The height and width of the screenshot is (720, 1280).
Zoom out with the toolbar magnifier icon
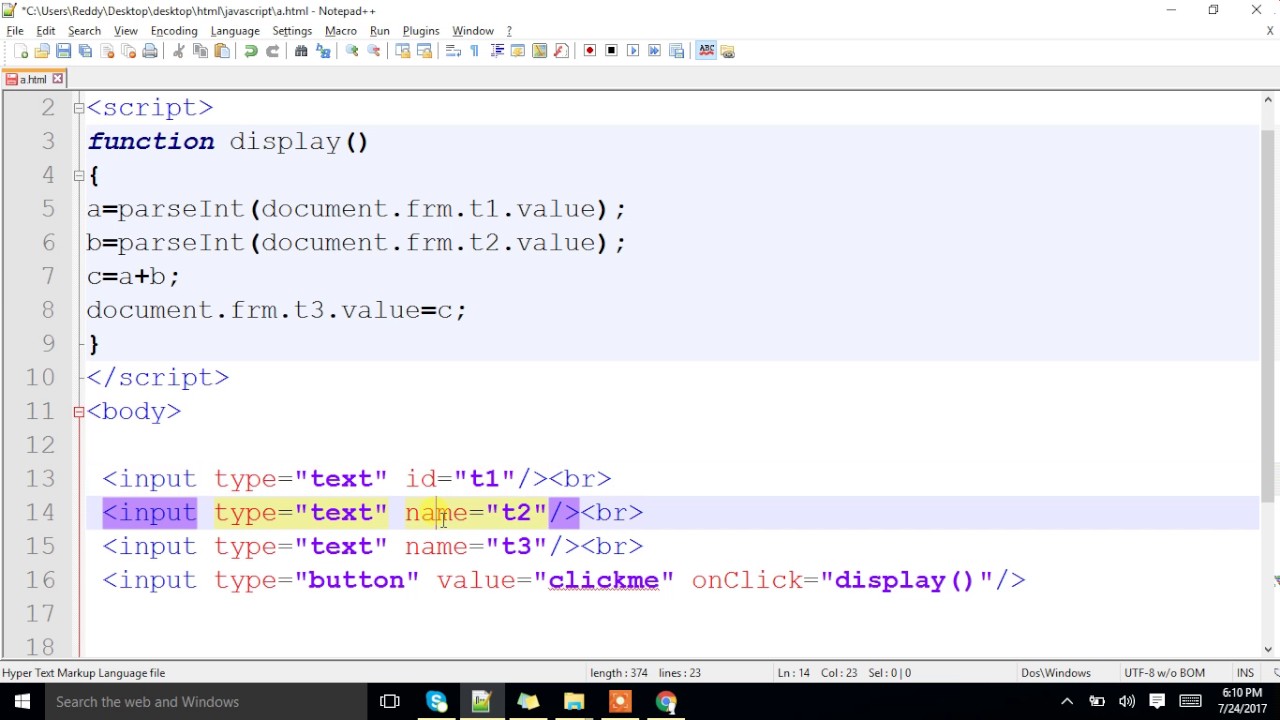click(374, 51)
